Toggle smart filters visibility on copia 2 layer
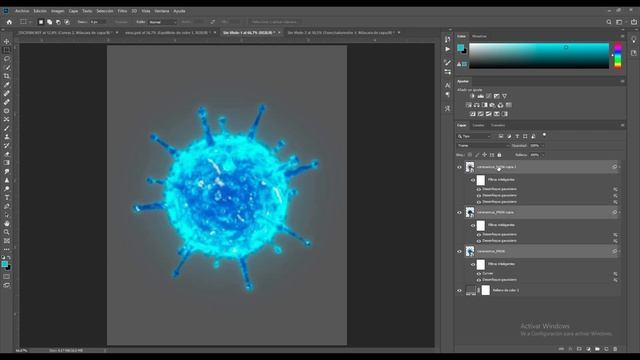 point(473,180)
